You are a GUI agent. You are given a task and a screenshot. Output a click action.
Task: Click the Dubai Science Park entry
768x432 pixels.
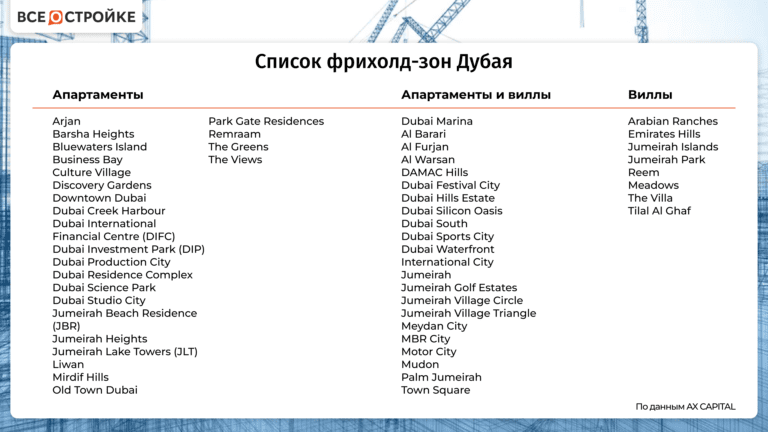tap(104, 288)
